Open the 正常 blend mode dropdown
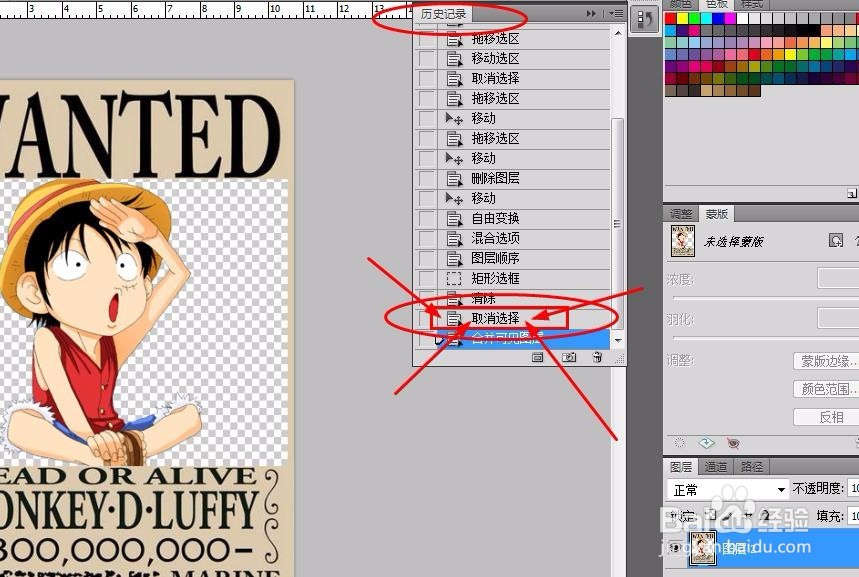Image resolution: width=859 pixels, height=577 pixels. [729, 489]
